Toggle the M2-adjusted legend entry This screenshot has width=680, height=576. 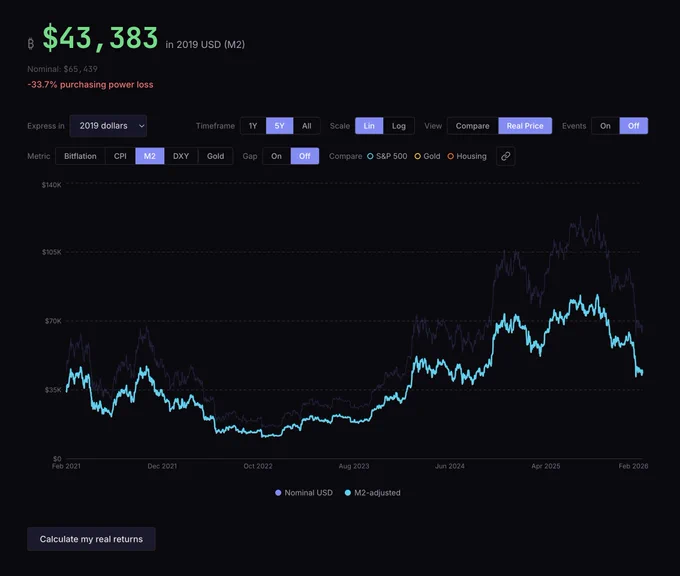tap(373, 493)
